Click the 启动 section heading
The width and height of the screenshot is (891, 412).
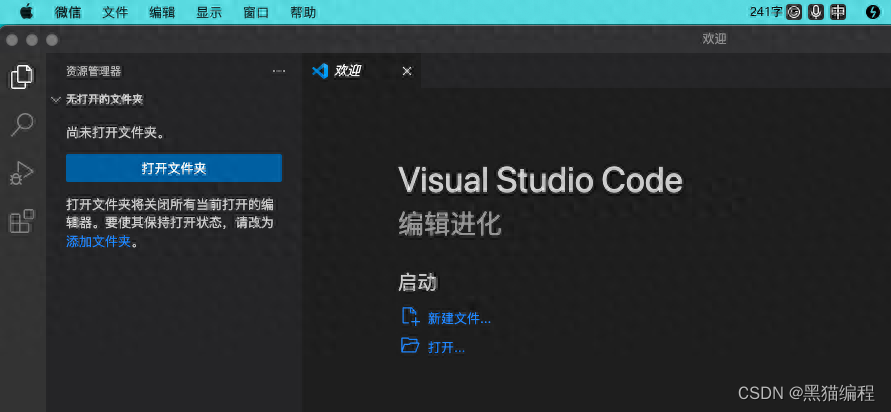418,282
